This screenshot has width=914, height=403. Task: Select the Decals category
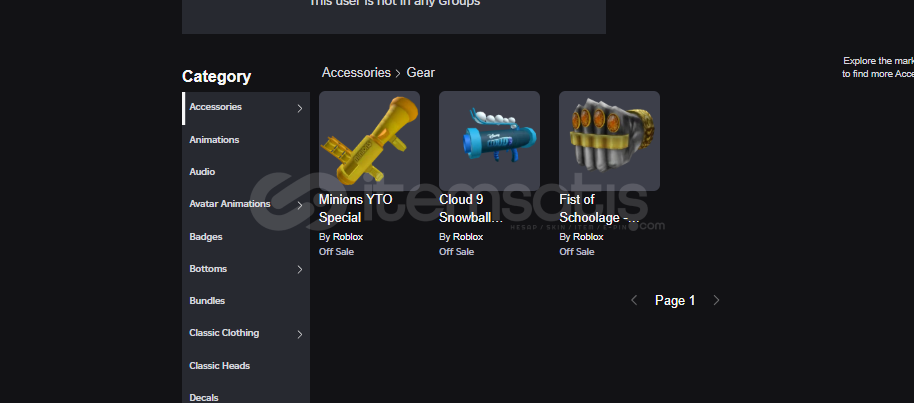pyautogui.click(x=204, y=398)
